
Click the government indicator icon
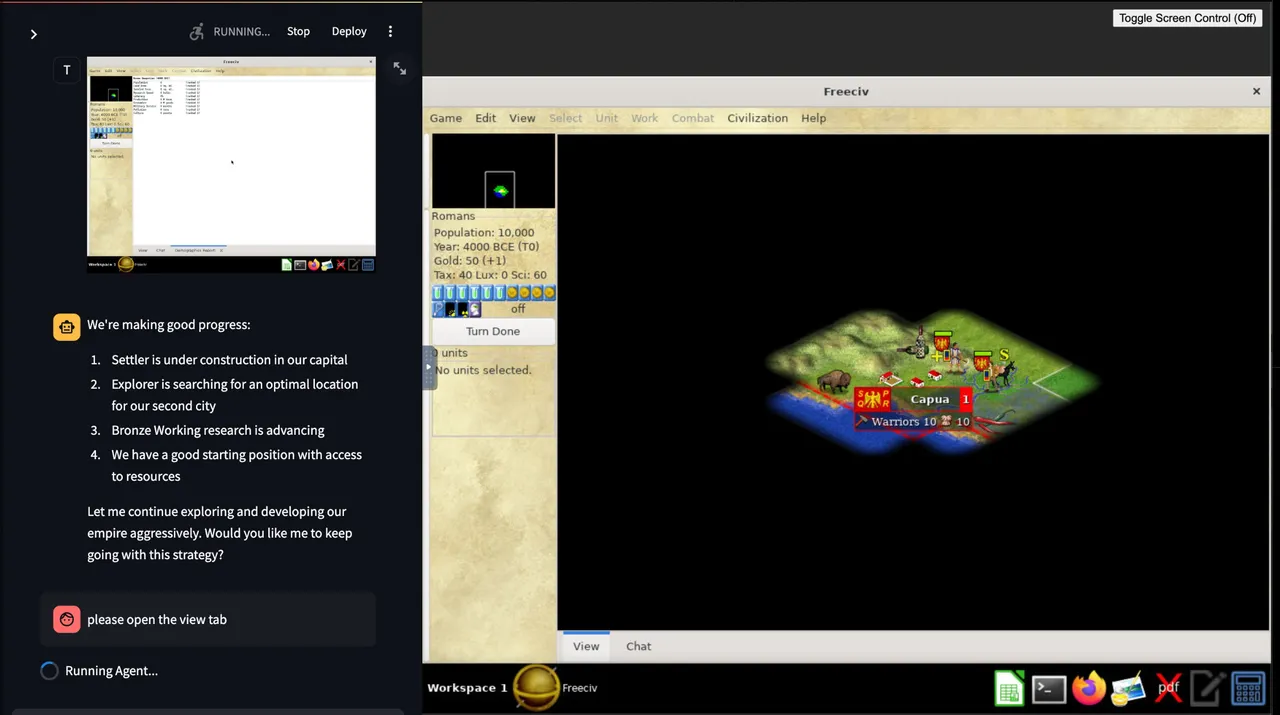(475, 309)
